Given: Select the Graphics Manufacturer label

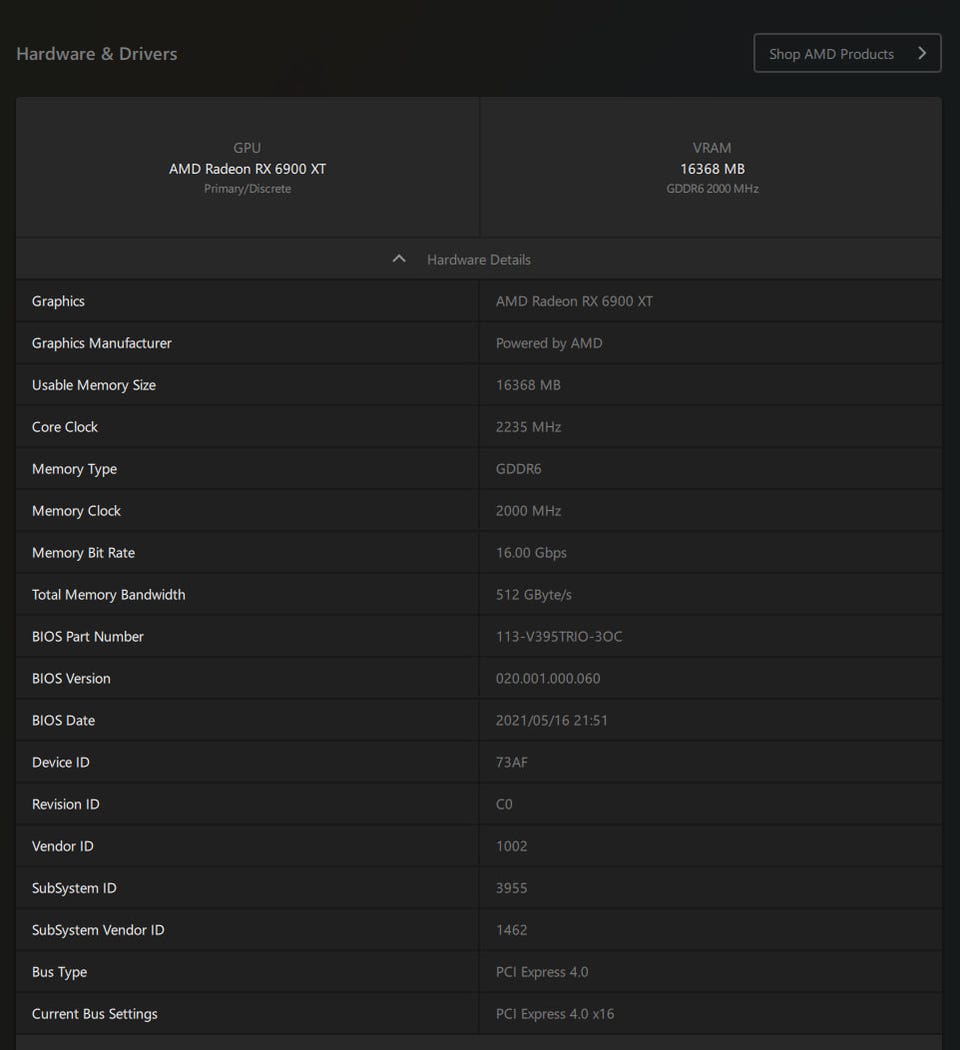Looking at the screenshot, I should point(102,343).
